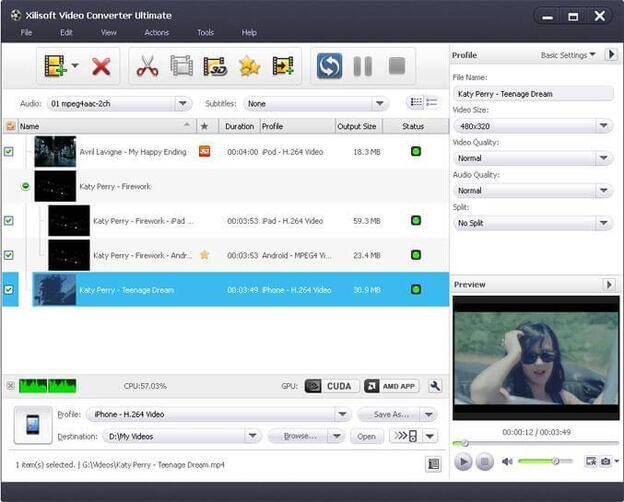This screenshot has width=624, height=502.
Task: Click the CUDA GPU acceleration button
Action: coord(332,386)
